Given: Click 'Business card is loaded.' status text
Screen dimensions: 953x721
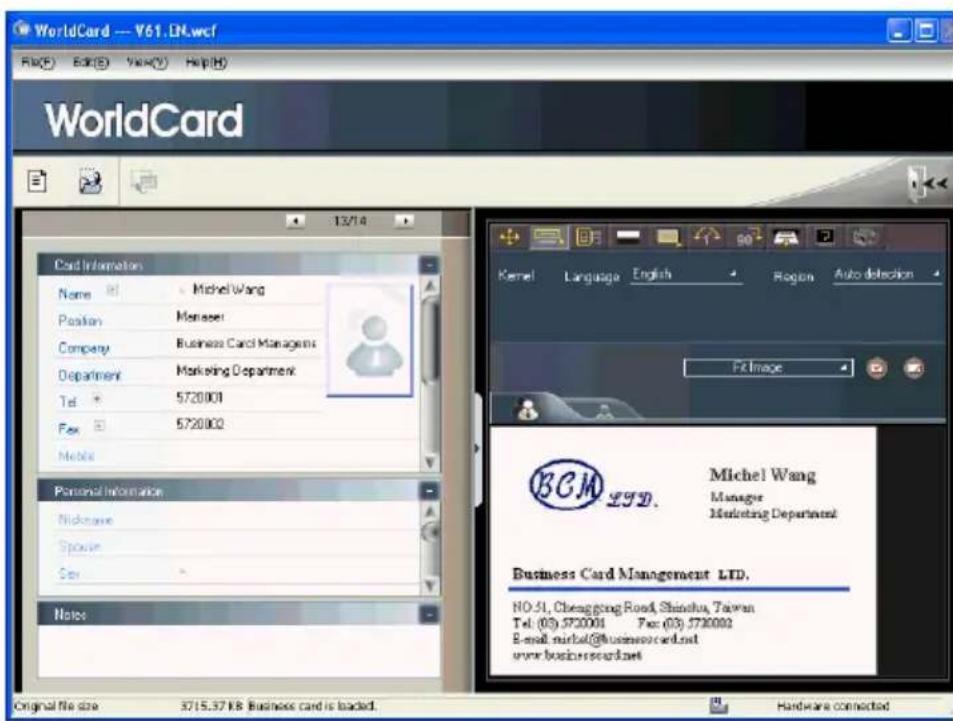Looking at the screenshot, I should [312, 706].
